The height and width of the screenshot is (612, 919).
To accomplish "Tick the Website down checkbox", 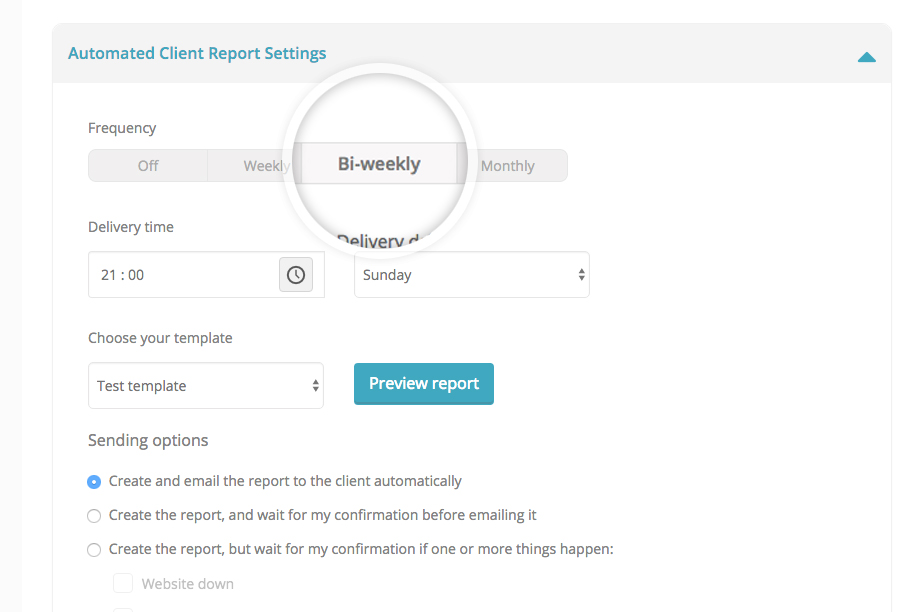I will 123,584.
